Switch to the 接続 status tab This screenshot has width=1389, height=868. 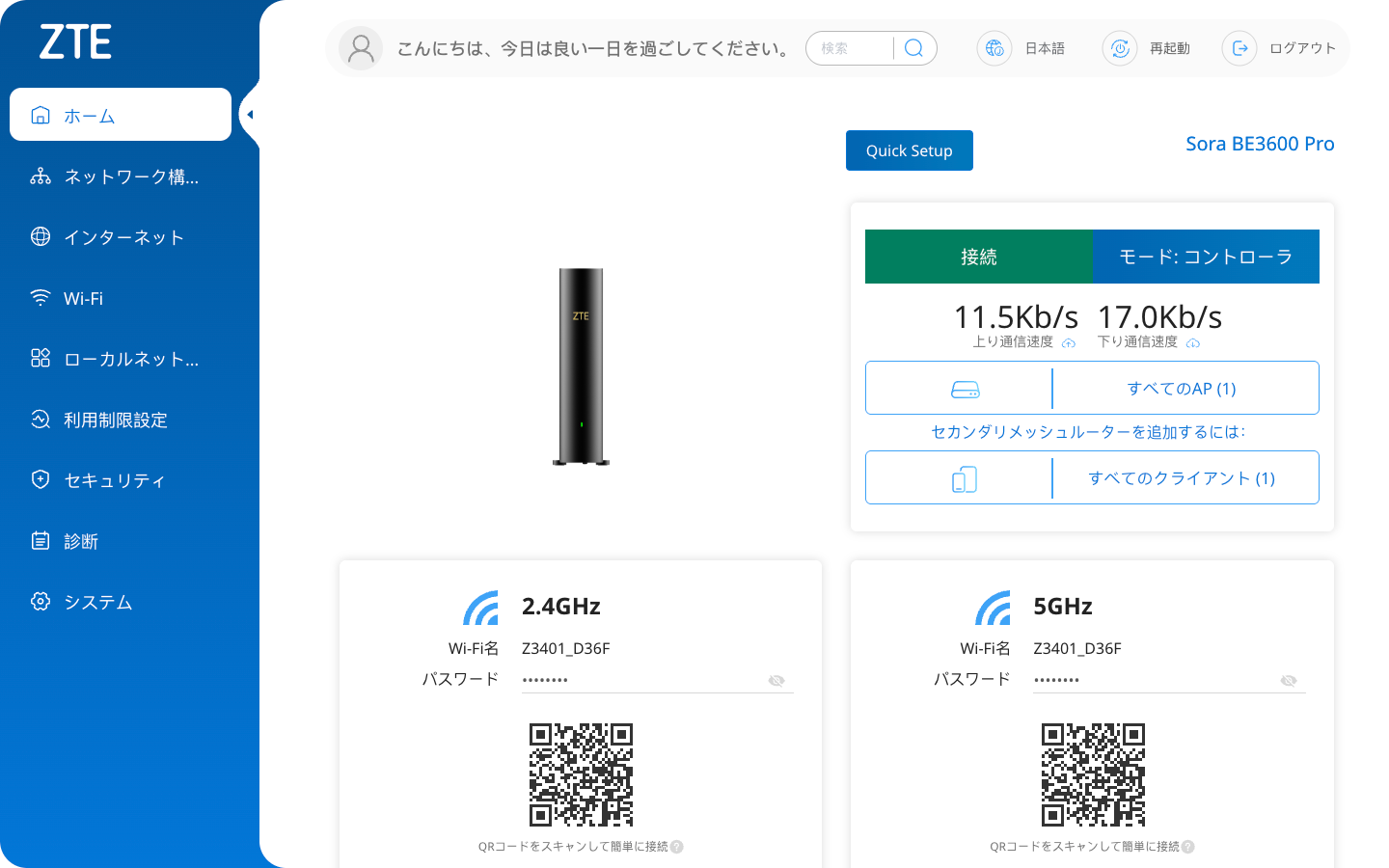[x=978, y=257]
